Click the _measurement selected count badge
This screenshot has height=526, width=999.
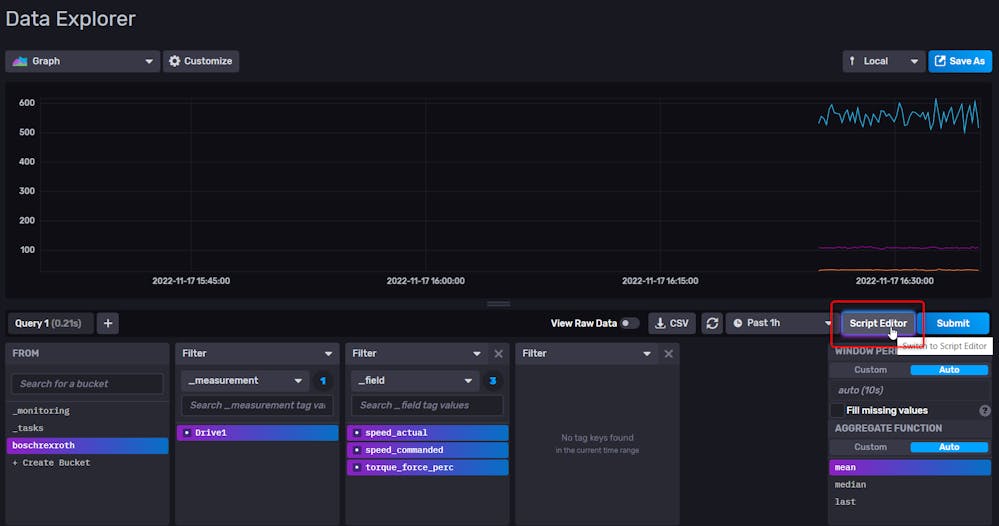click(323, 381)
